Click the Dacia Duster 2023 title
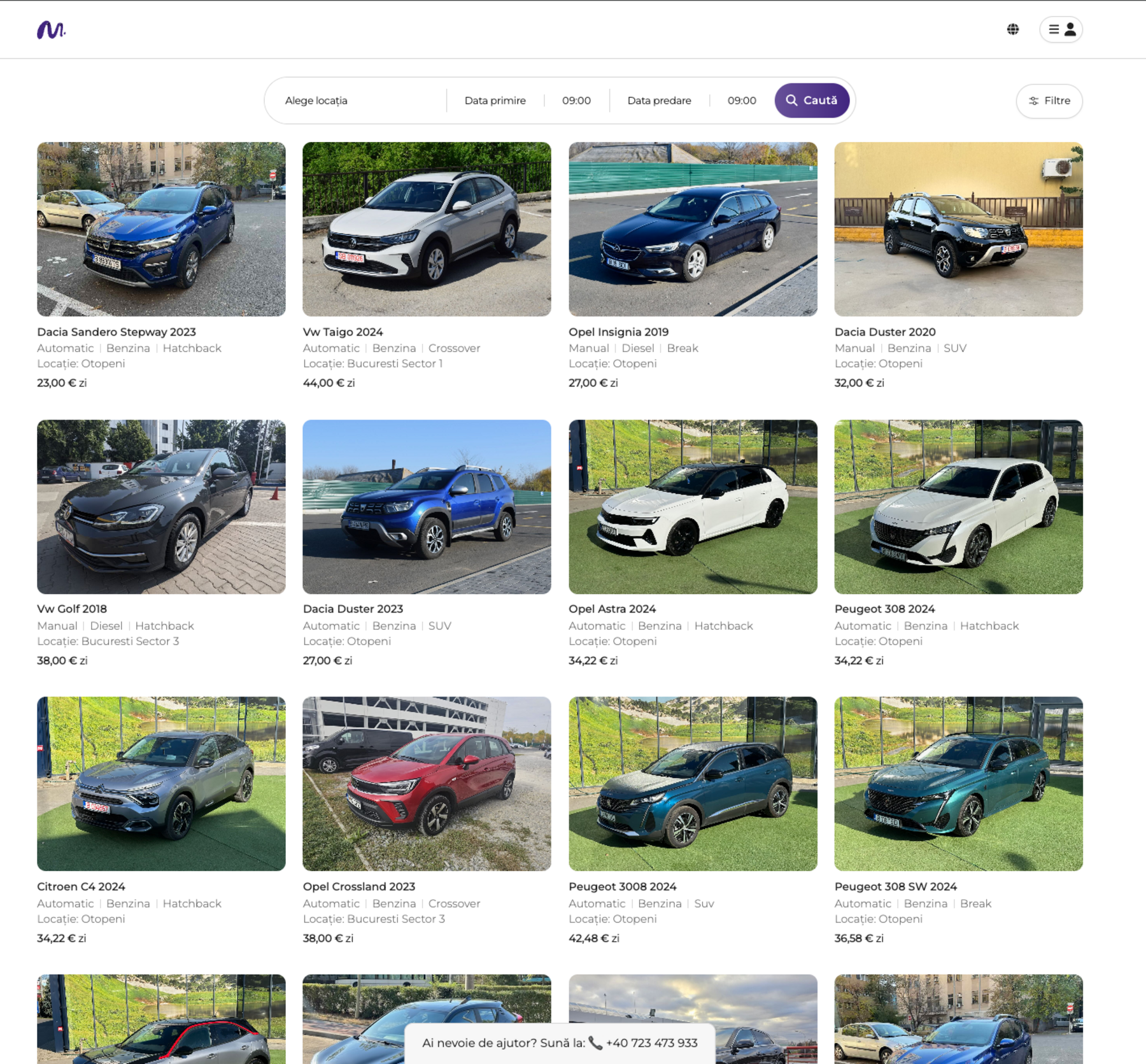 click(x=353, y=609)
